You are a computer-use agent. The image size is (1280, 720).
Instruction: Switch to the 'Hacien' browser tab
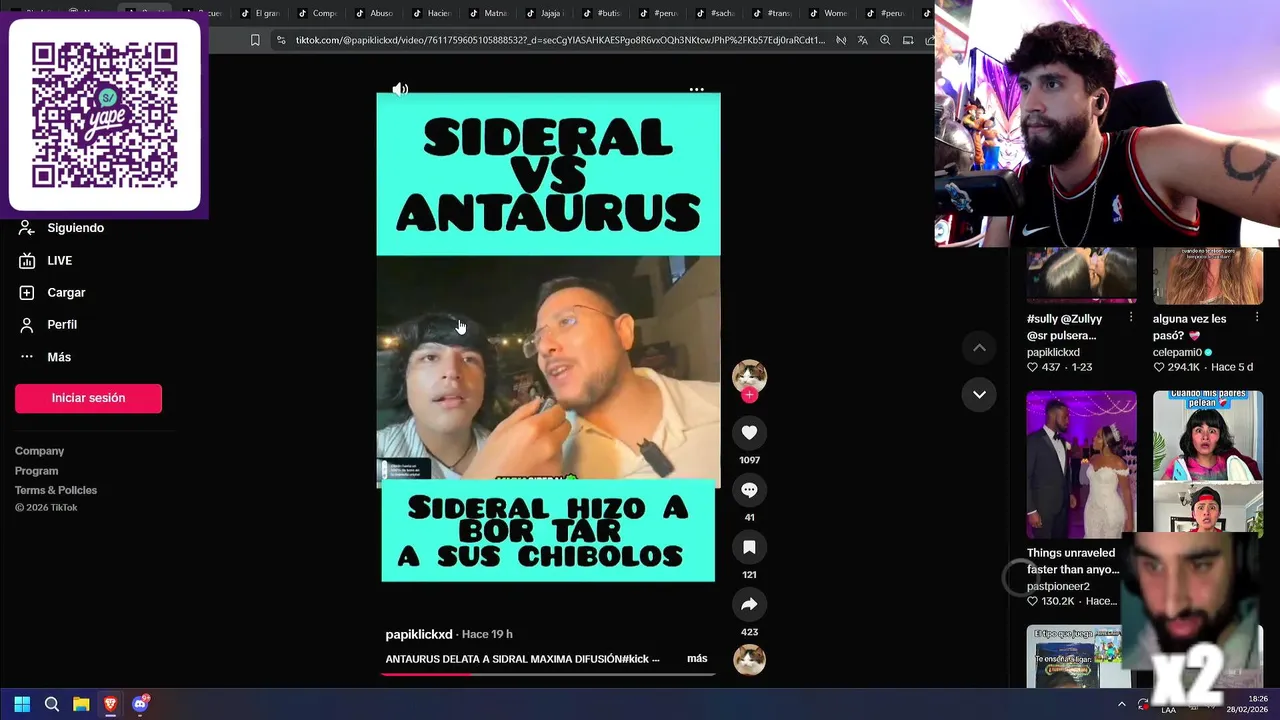click(x=432, y=13)
